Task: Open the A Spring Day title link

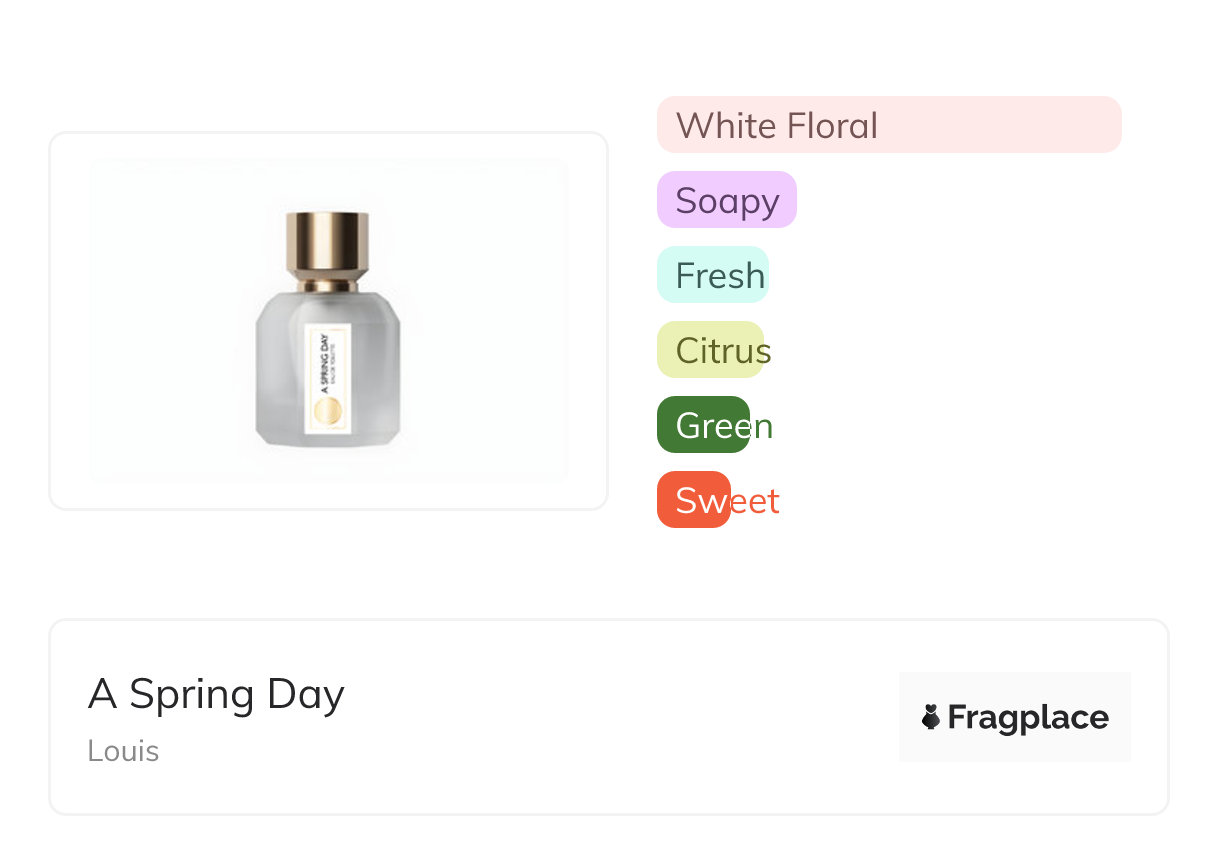Action: point(216,694)
